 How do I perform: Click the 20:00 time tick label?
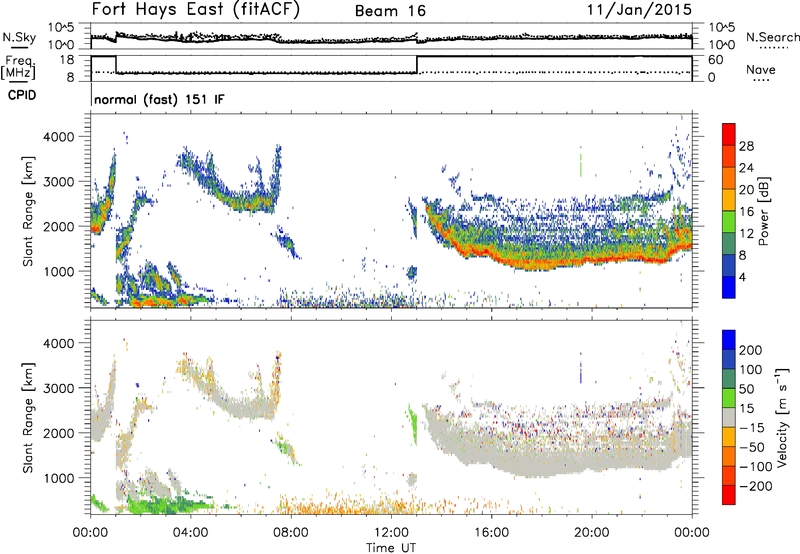591,533
